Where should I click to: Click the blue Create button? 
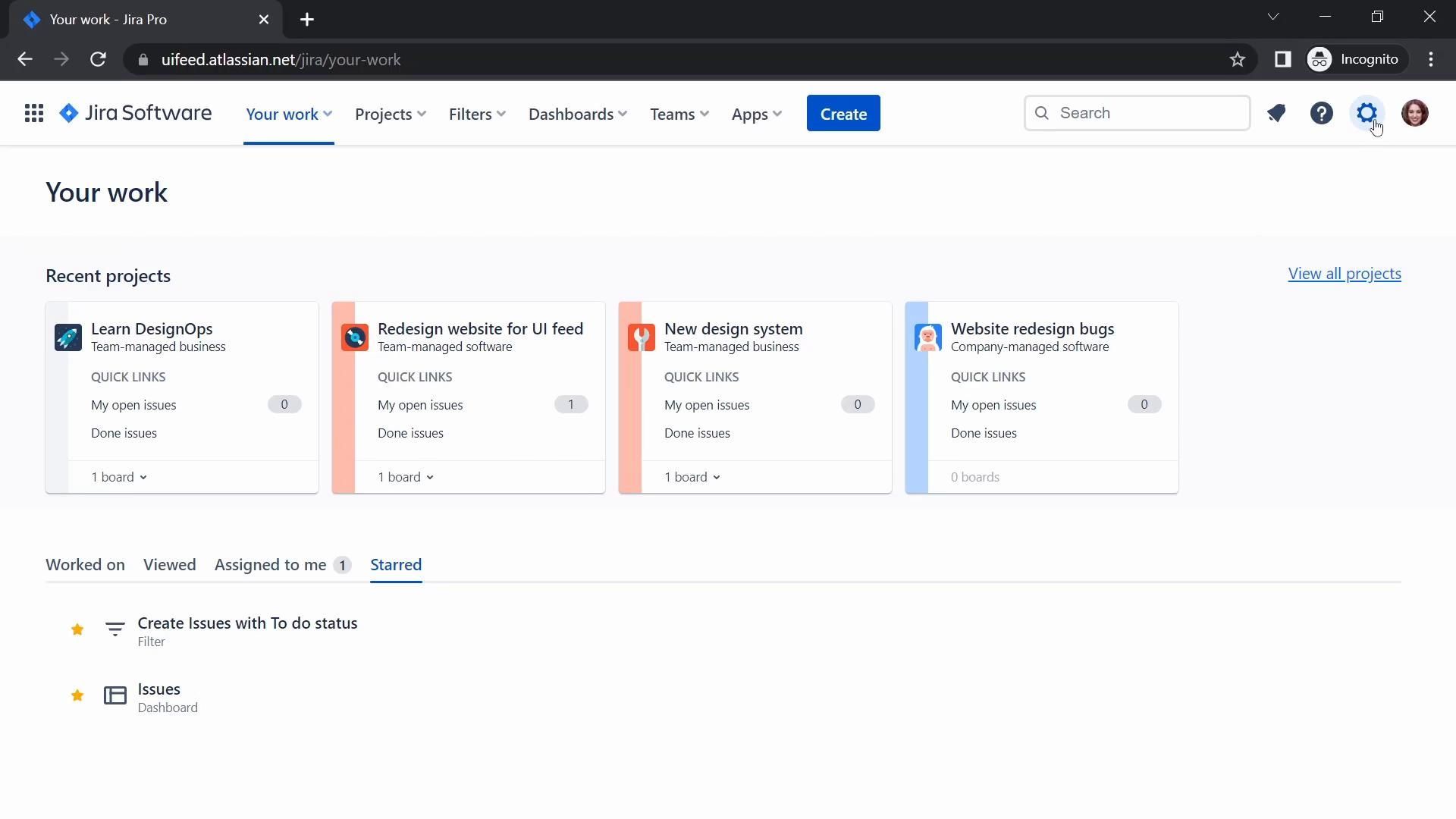[843, 114]
